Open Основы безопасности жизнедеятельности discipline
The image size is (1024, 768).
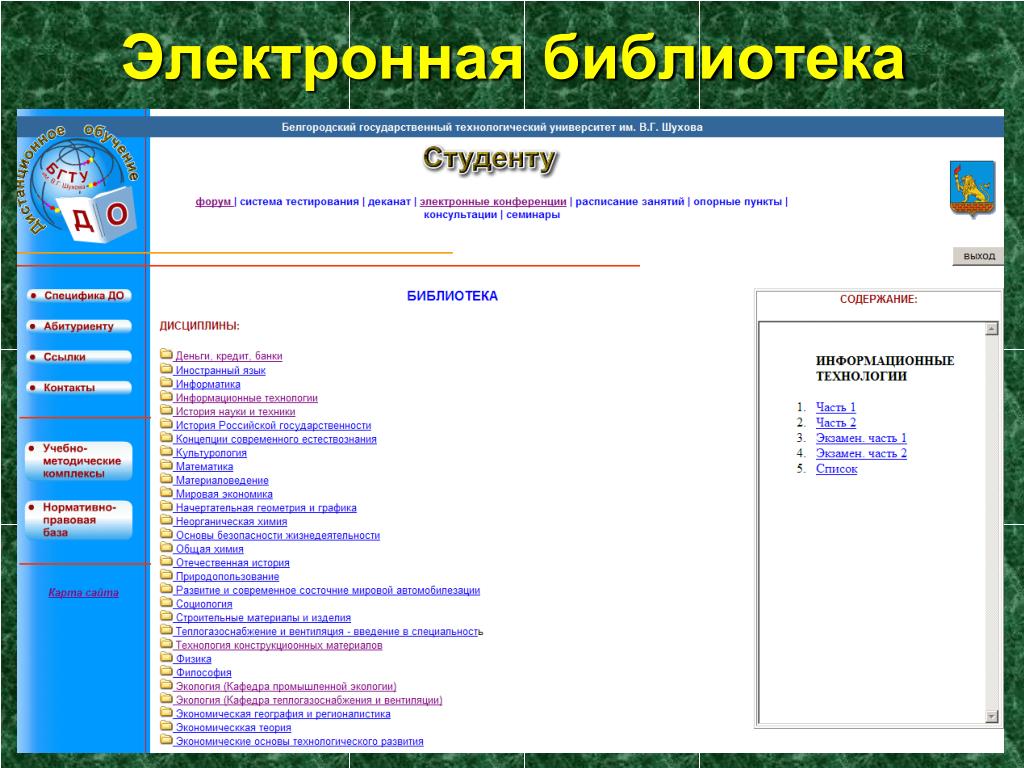(278, 536)
